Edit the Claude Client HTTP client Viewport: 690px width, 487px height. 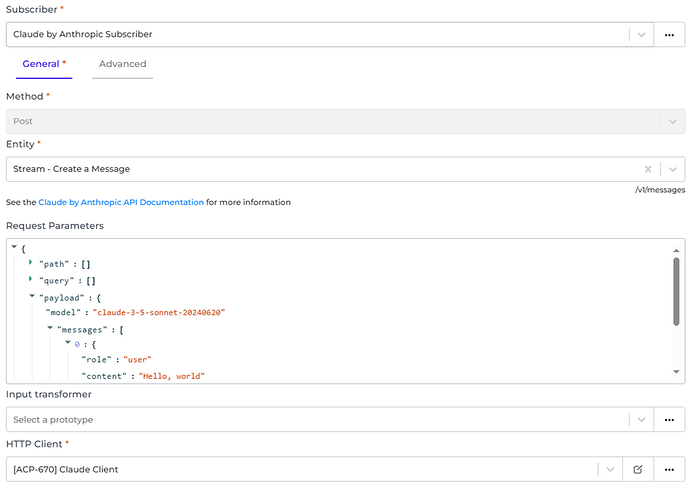click(x=638, y=469)
